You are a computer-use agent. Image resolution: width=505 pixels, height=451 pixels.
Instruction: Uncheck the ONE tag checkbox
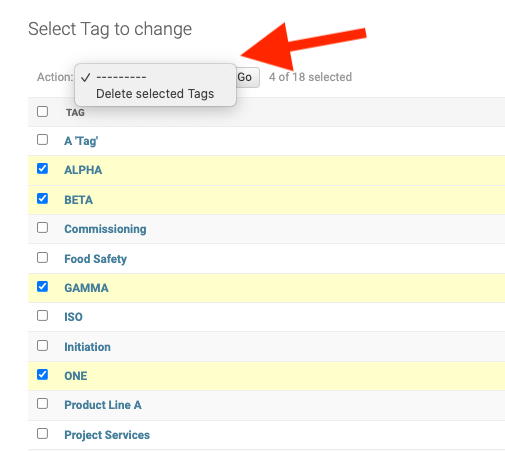coord(42,375)
